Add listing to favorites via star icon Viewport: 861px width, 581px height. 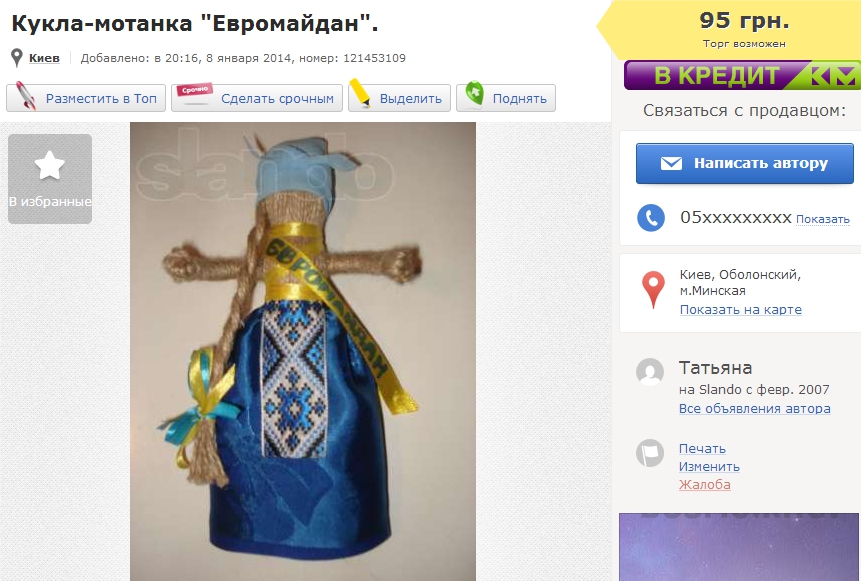49,165
